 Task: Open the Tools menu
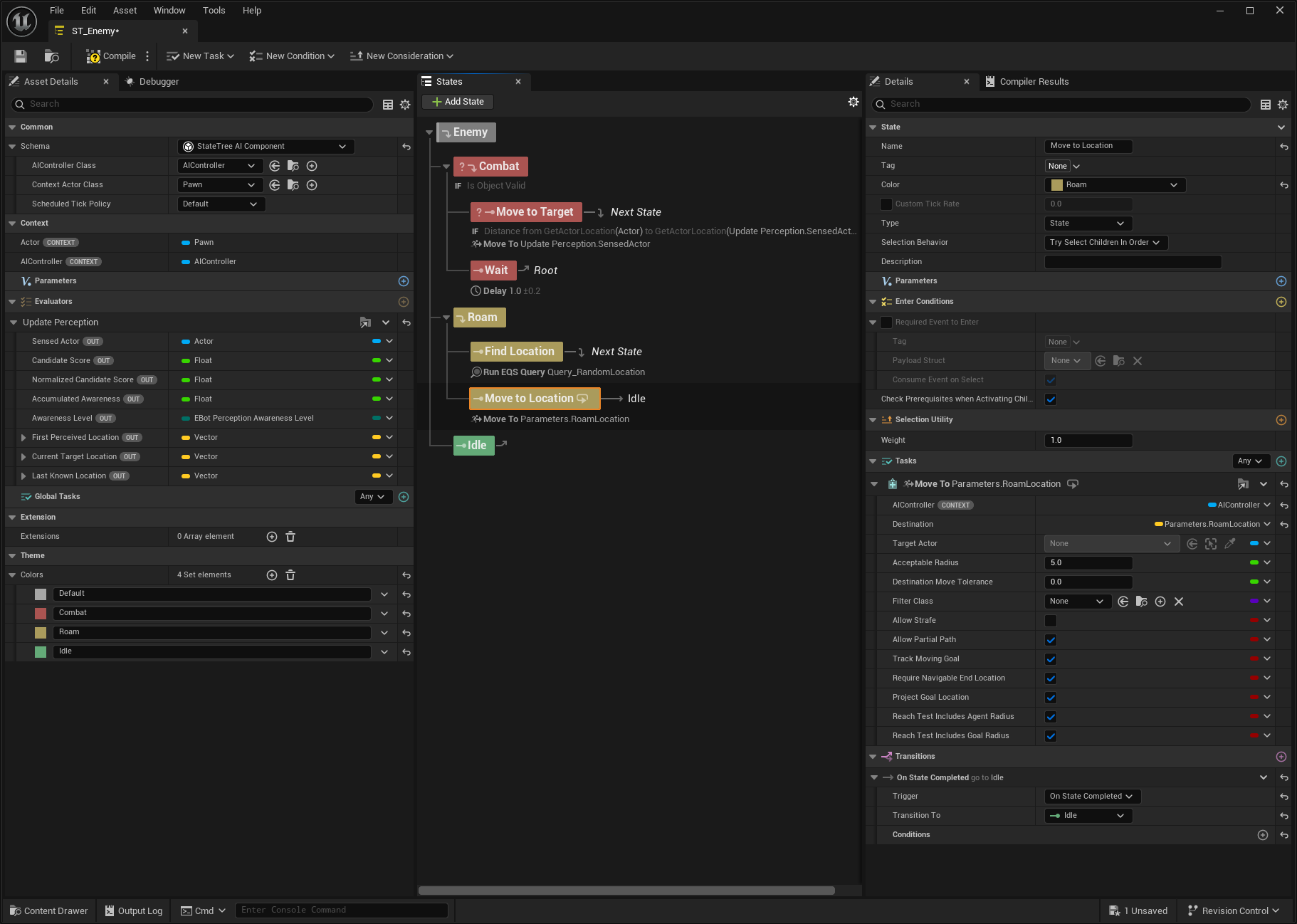click(x=214, y=11)
